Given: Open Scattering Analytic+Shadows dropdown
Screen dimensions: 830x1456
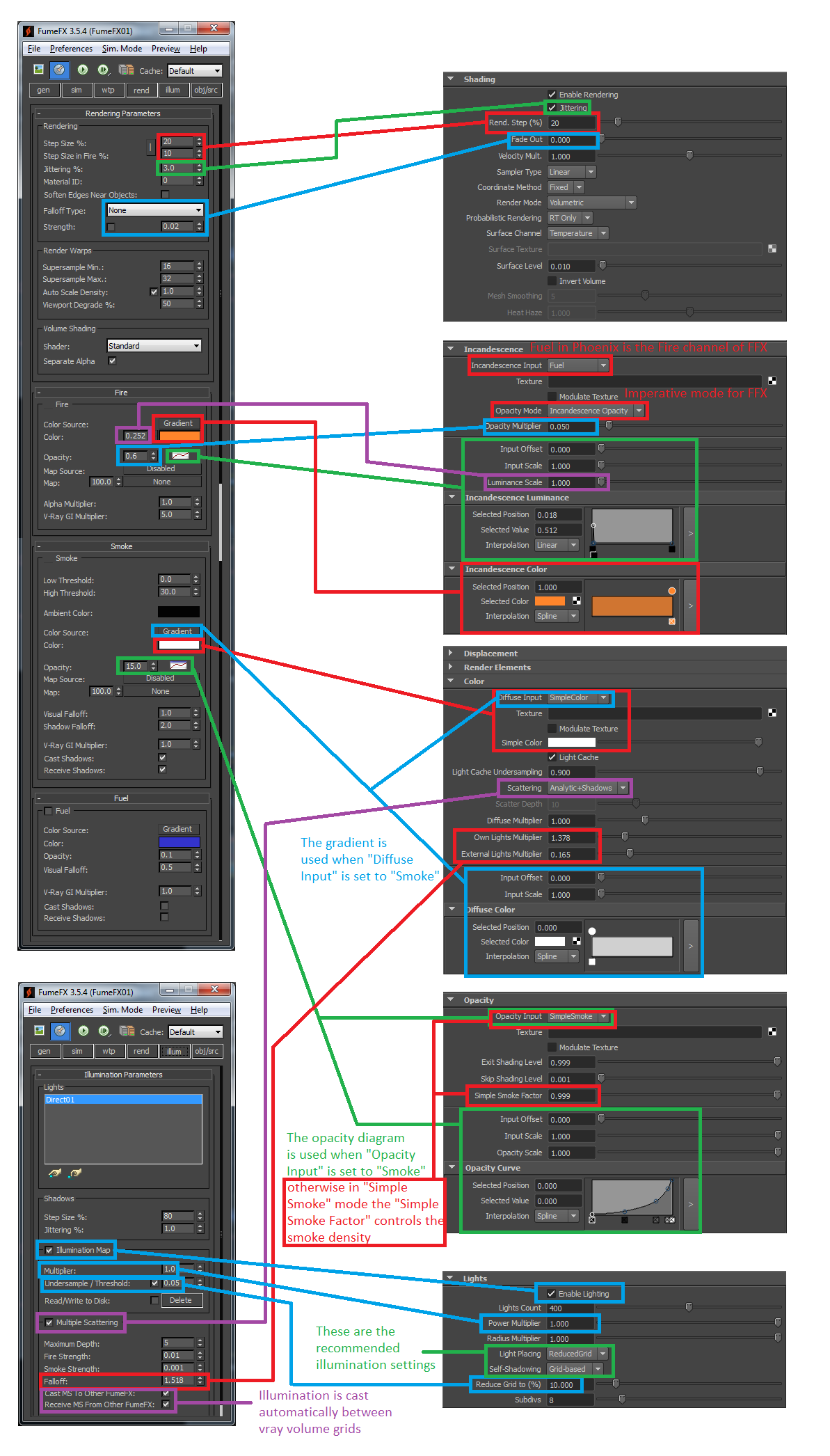Looking at the screenshot, I should 588,788.
